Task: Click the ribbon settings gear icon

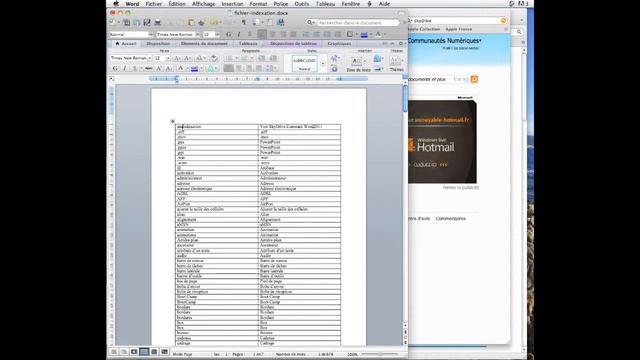Action: 401,43
